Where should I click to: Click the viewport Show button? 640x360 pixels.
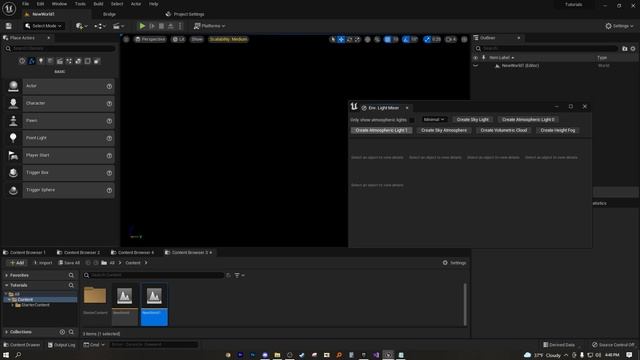tap(197, 40)
